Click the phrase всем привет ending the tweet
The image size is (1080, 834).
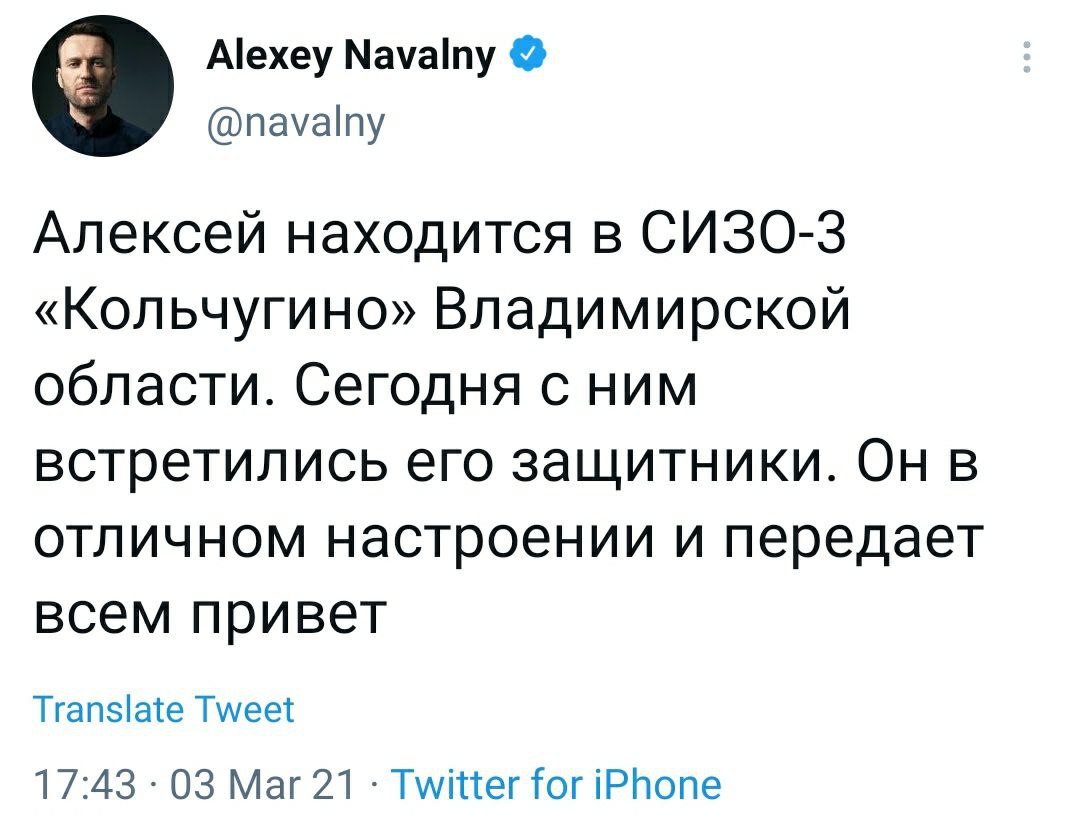(x=209, y=613)
